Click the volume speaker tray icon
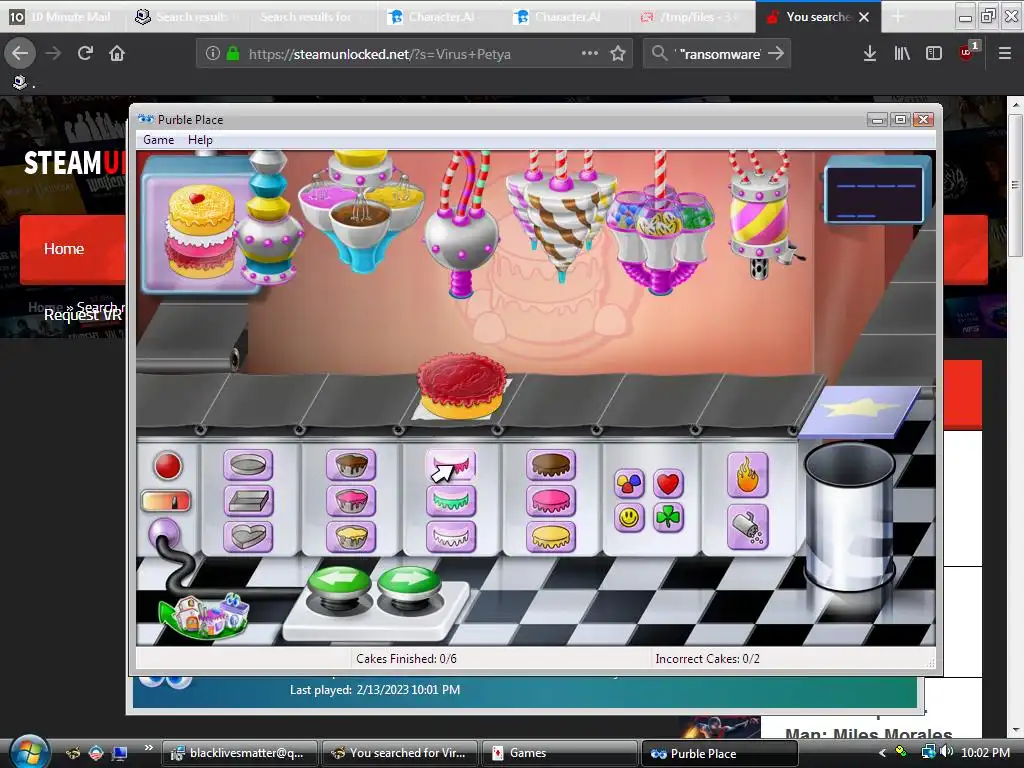 (947, 752)
